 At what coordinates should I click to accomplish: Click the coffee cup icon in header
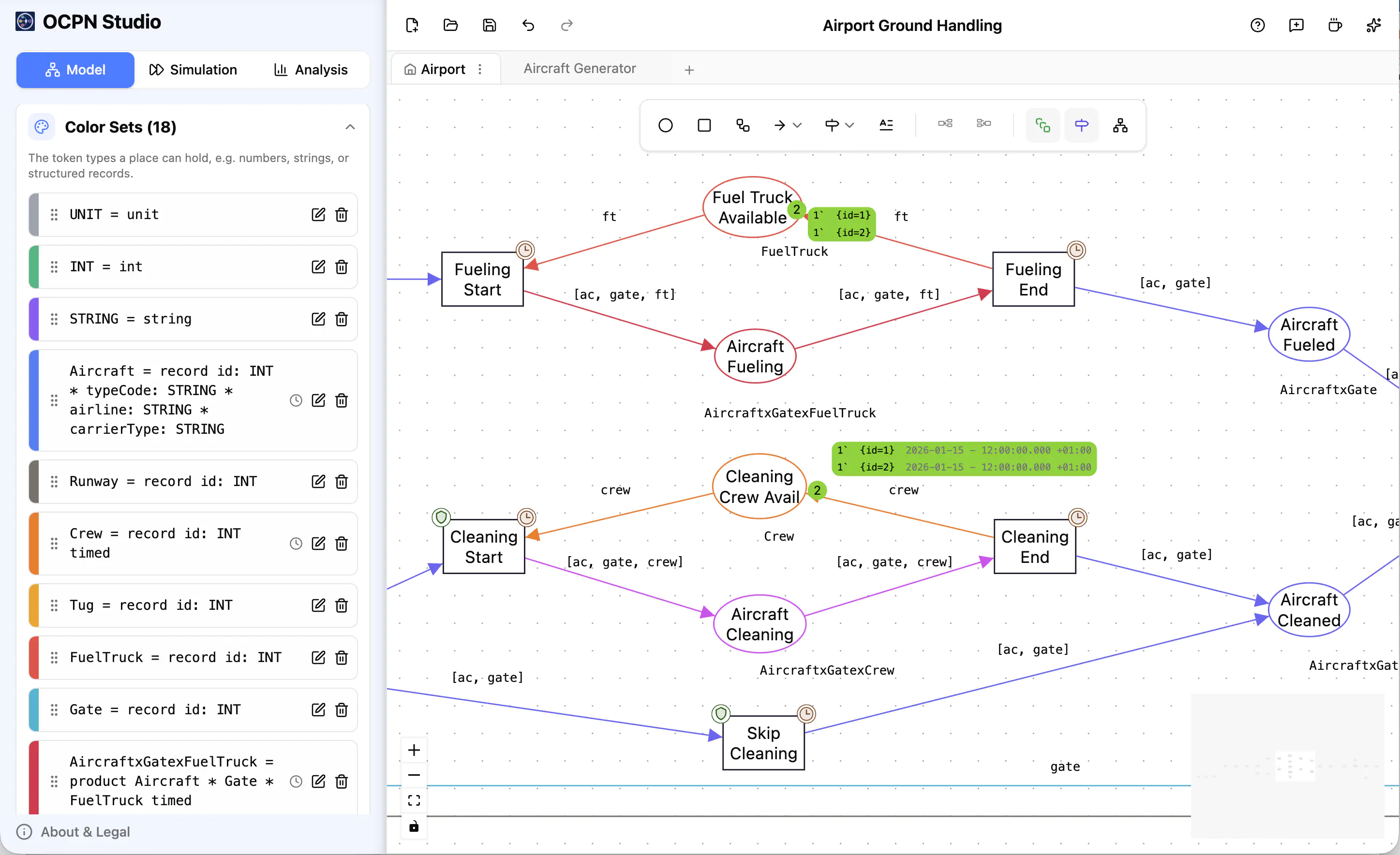[x=1335, y=26]
